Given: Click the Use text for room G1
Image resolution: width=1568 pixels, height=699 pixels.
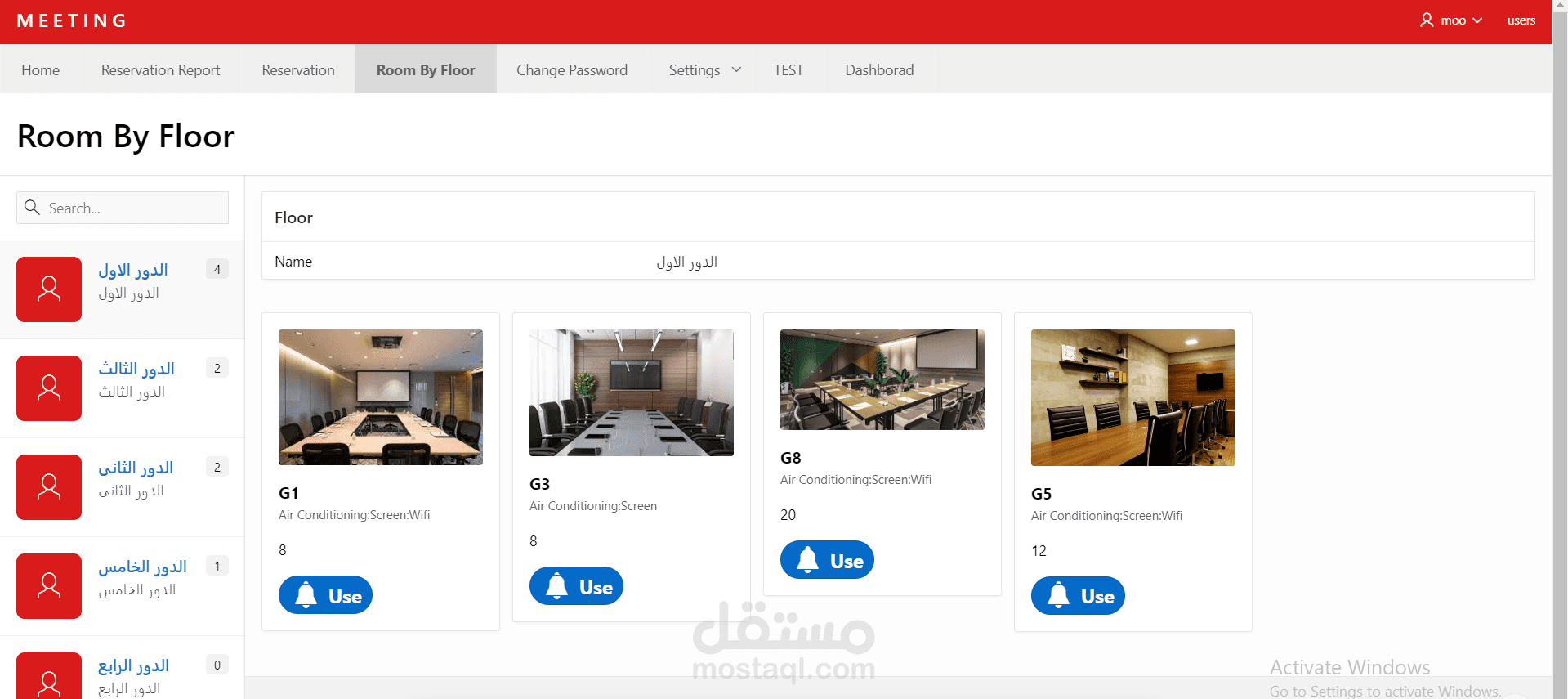Looking at the screenshot, I should [x=345, y=597].
